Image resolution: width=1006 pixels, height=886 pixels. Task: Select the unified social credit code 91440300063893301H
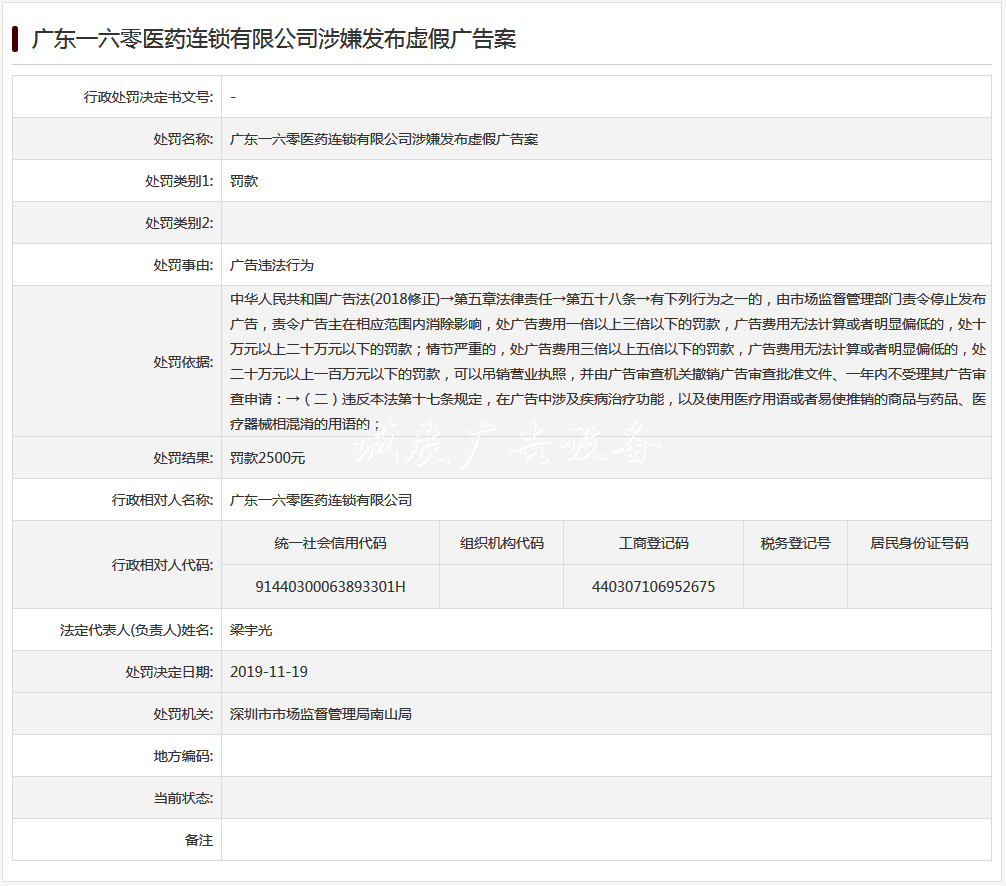coord(330,586)
